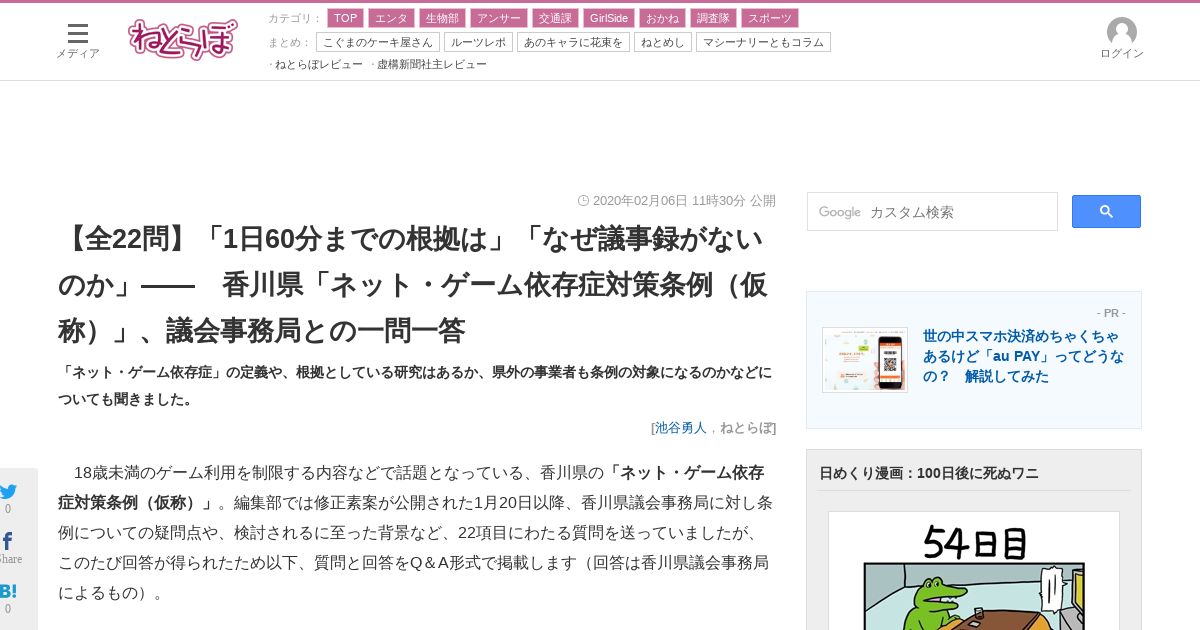Open the メディア hamburger menu
Screen dimensions: 1200x630
(78, 34)
